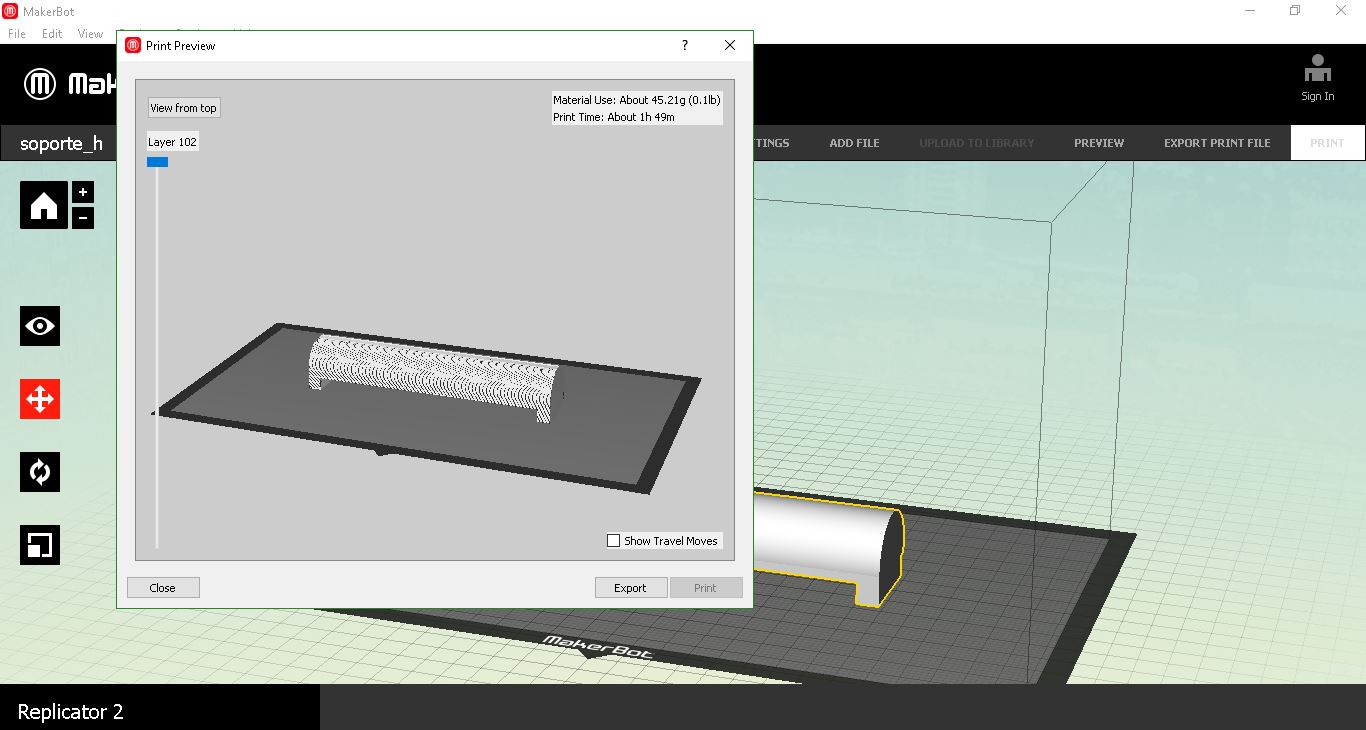Open the File menu
Screen dimensions: 1366x730
tap(17, 33)
